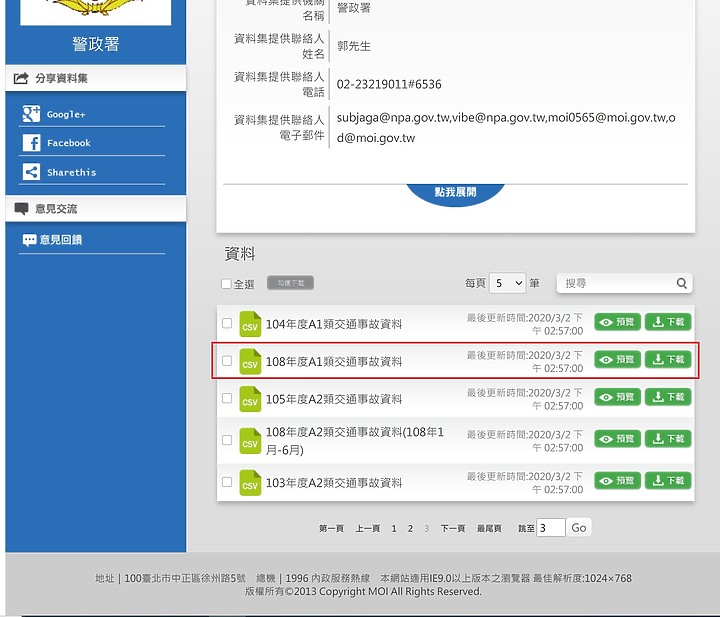The width and height of the screenshot is (720, 617).
Task: Click the subjaga@npa.gov.tw email text
Action: (x=393, y=118)
